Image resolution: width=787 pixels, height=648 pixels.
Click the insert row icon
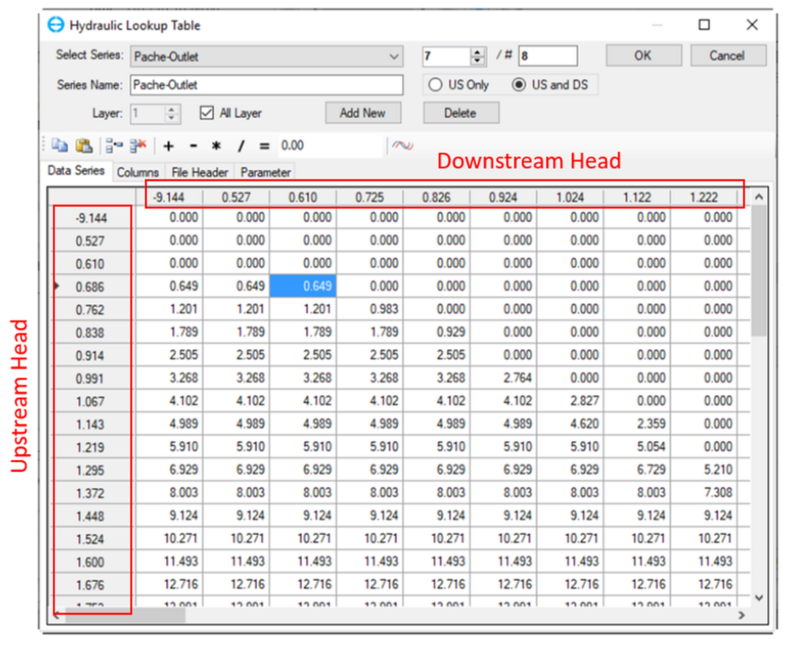113,146
